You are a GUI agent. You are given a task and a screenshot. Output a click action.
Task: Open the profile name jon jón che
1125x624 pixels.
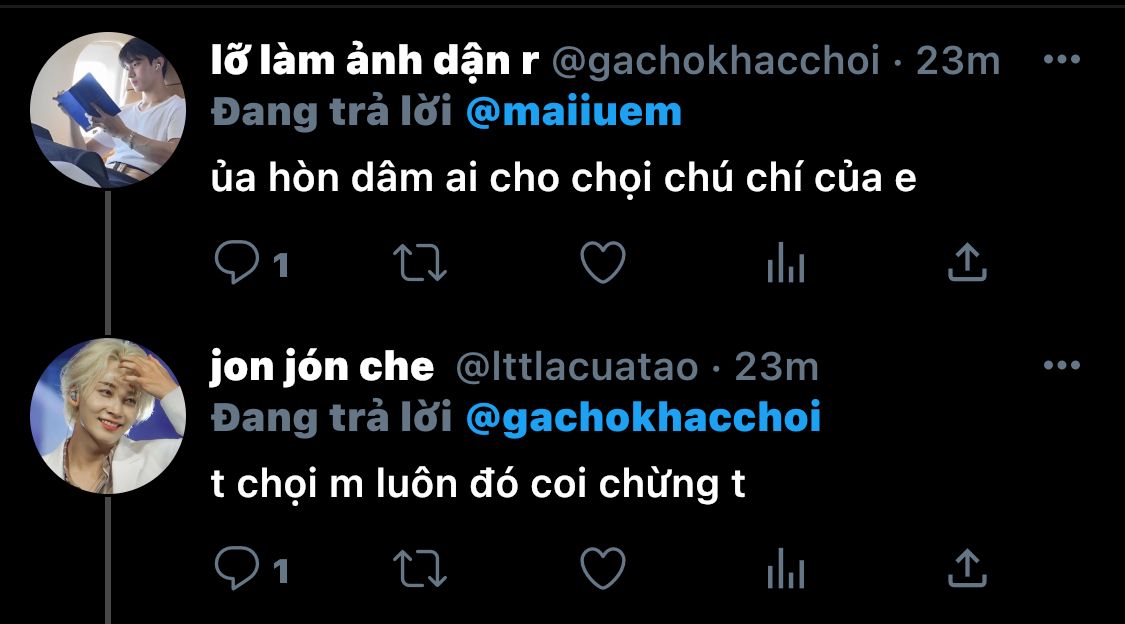tap(322, 367)
